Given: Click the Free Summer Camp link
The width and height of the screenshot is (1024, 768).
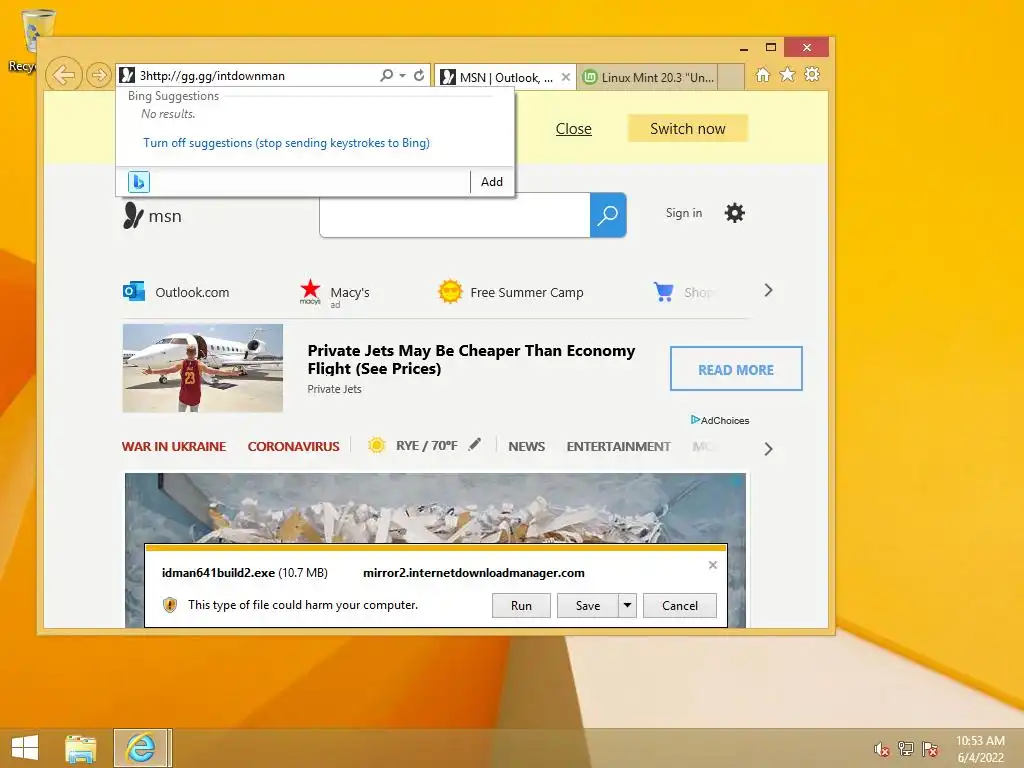Looking at the screenshot, I should click(x=526, y=293).
